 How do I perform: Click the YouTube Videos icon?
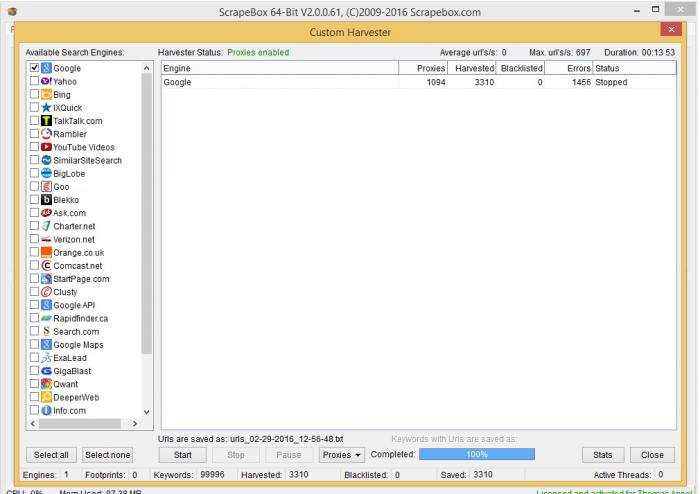[x=46, y=147]
